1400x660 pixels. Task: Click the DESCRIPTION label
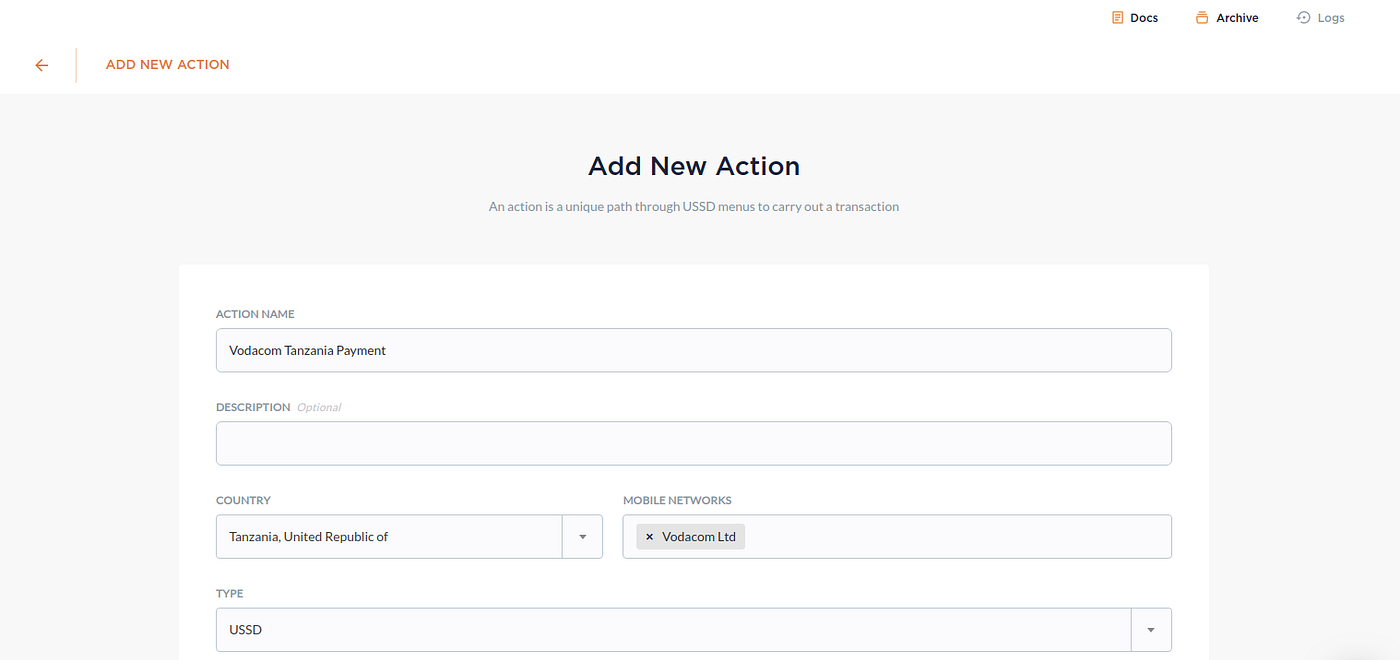[253, 407]
